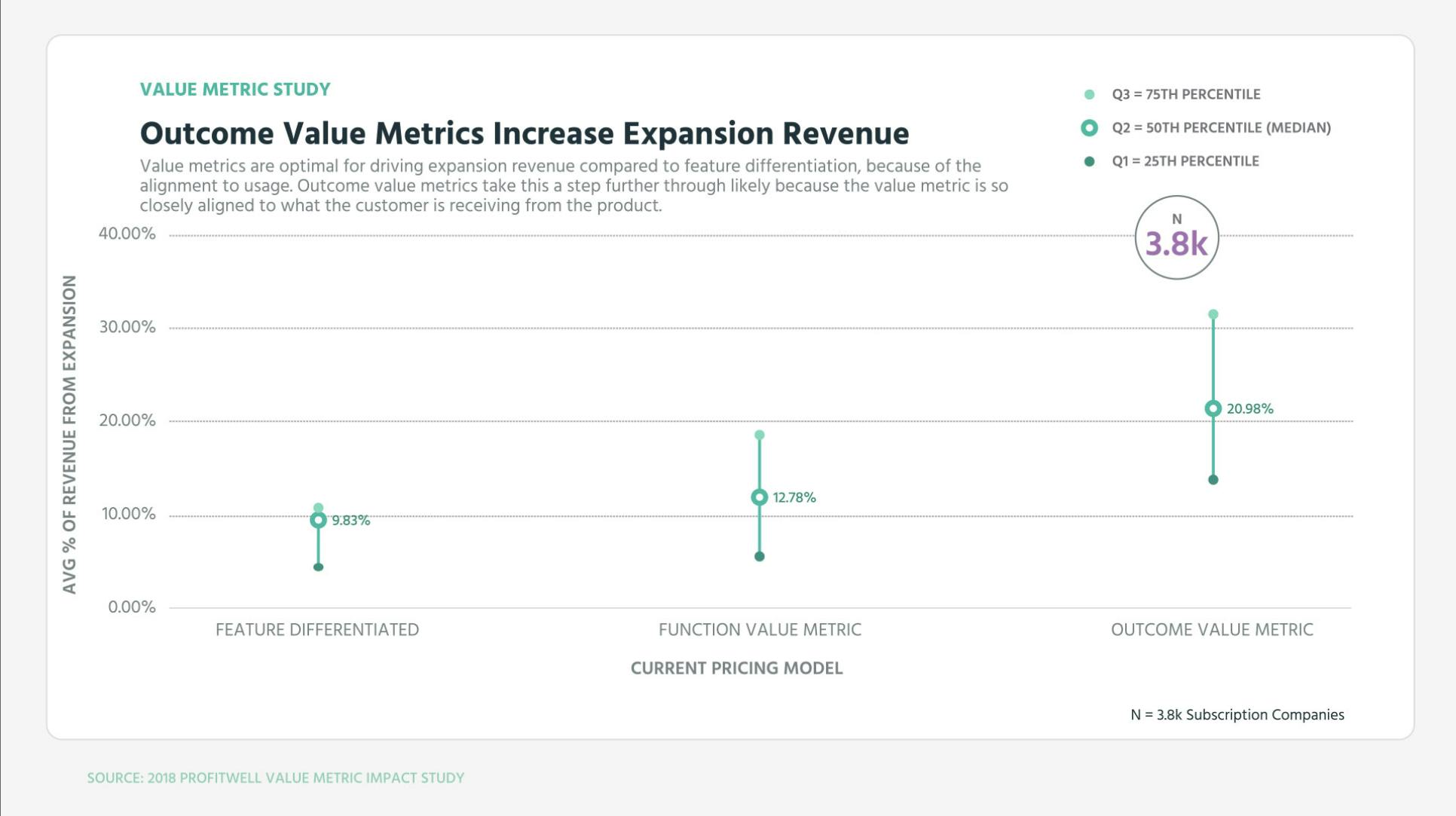The height and width of the screenshot is (816, 1456).
Task: Select the median point showing 12.78%
Action: click(x=759, y=497)
